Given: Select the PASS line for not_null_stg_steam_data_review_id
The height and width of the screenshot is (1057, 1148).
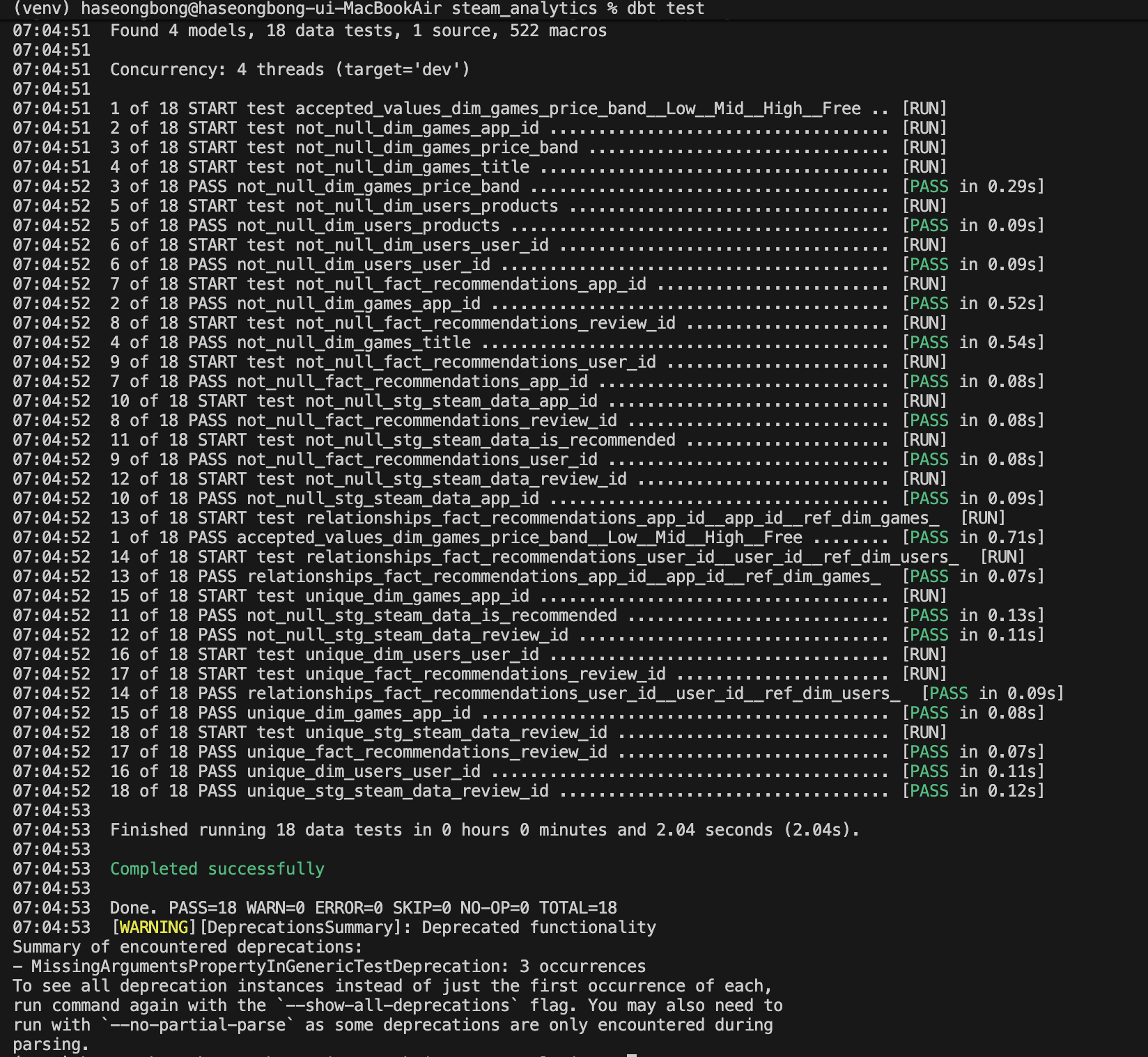Looking at the screenshot, I should pyautogui.click(x=529, y=635).
